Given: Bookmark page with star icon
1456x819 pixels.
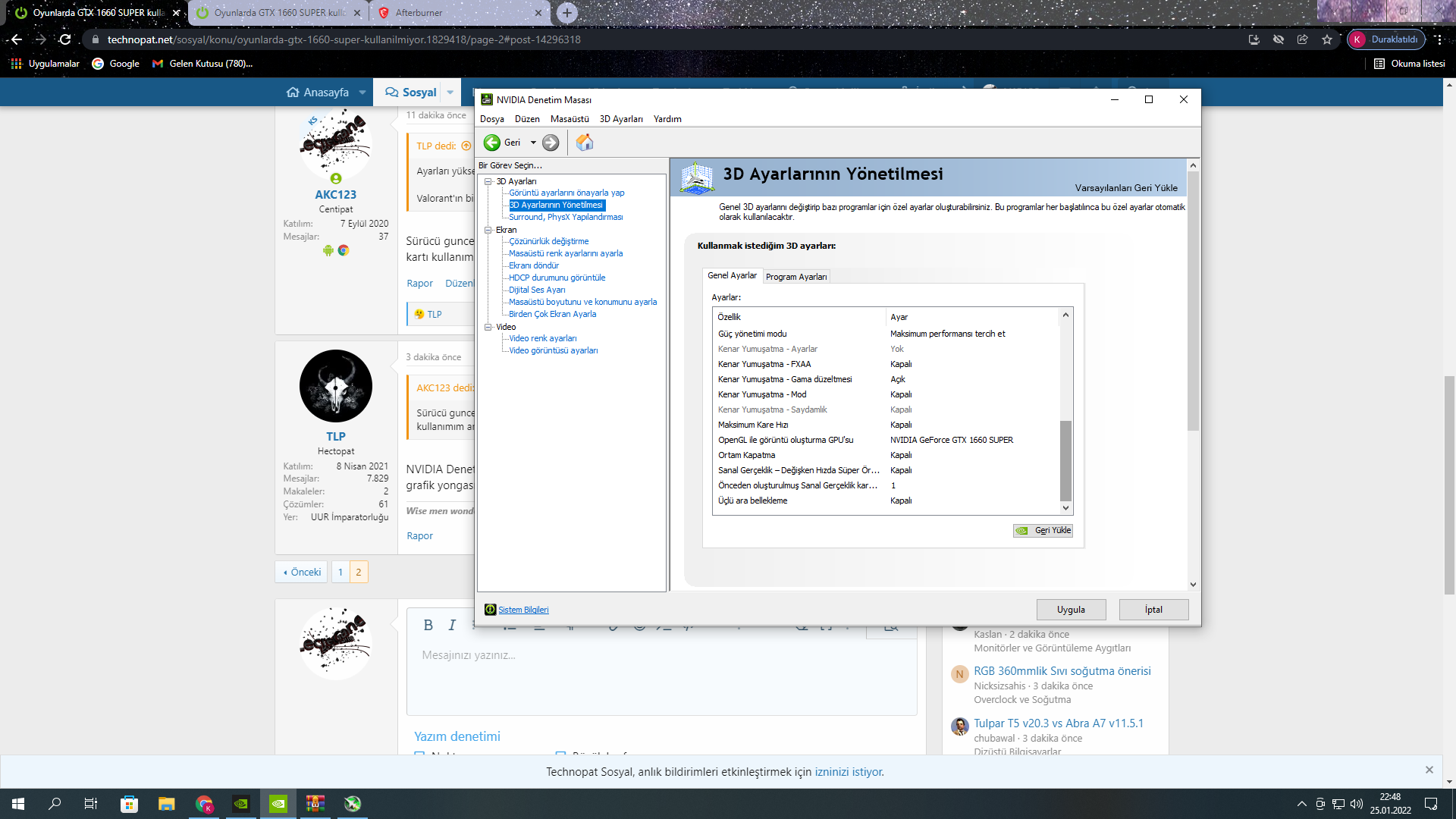Looking at the screenshot, I should click(1326, 39).
